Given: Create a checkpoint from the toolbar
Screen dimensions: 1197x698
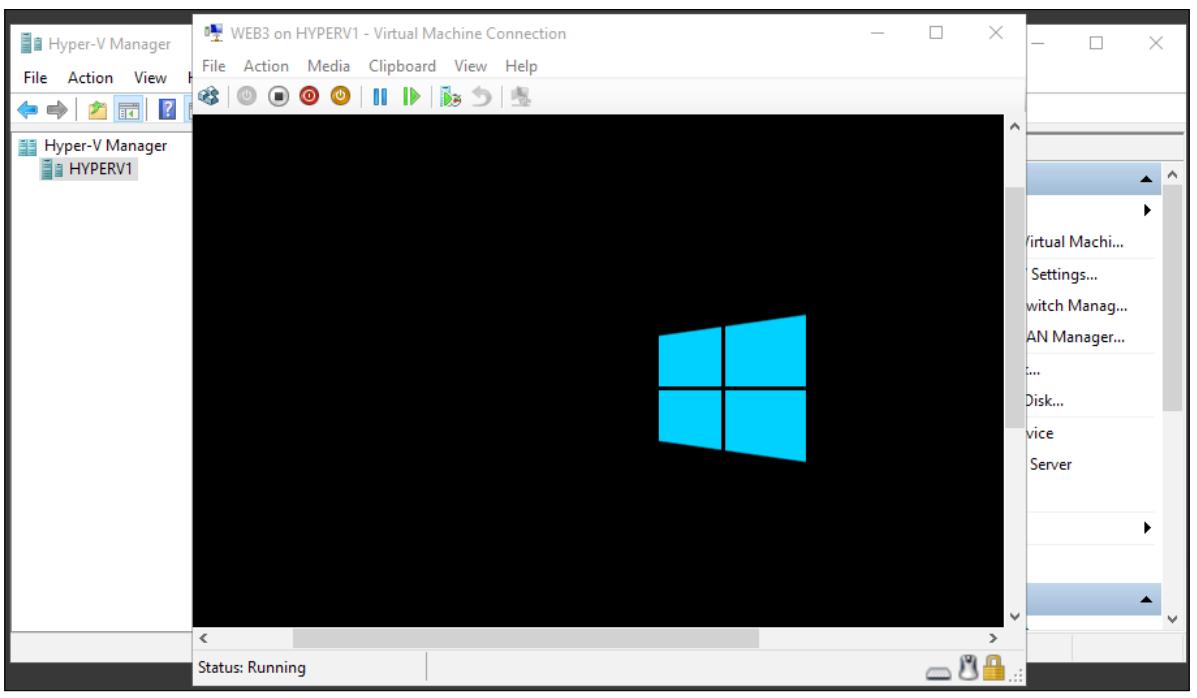Looking at the screenshot, I should [x=450, y=97].
